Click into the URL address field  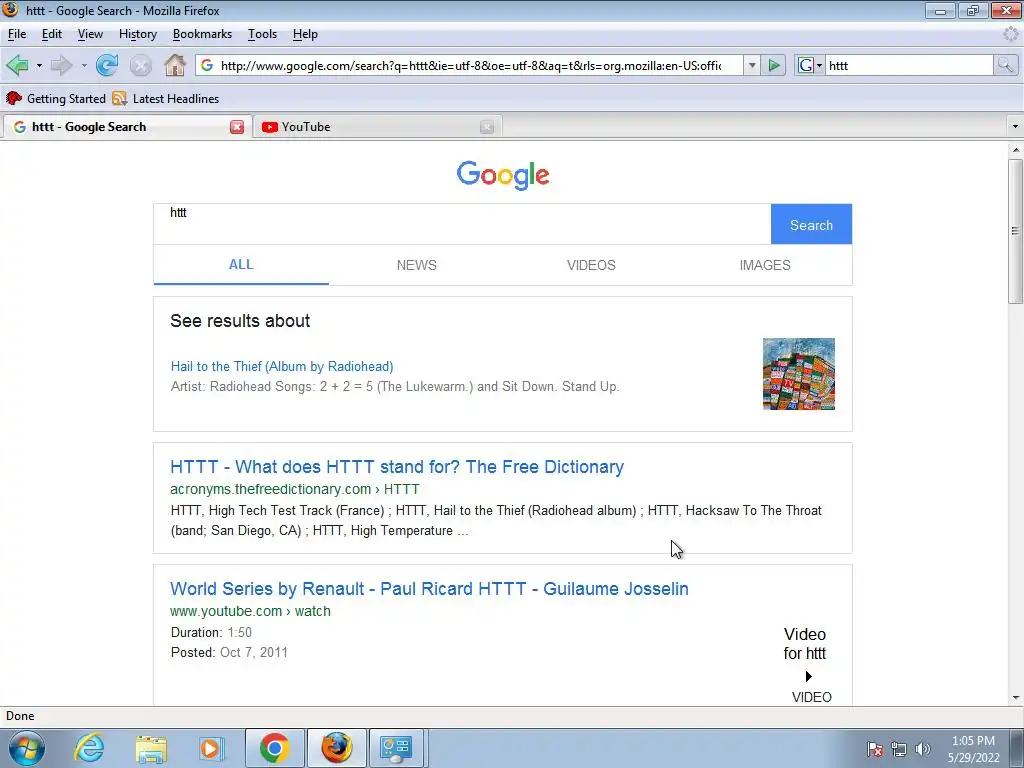[470, 65]
